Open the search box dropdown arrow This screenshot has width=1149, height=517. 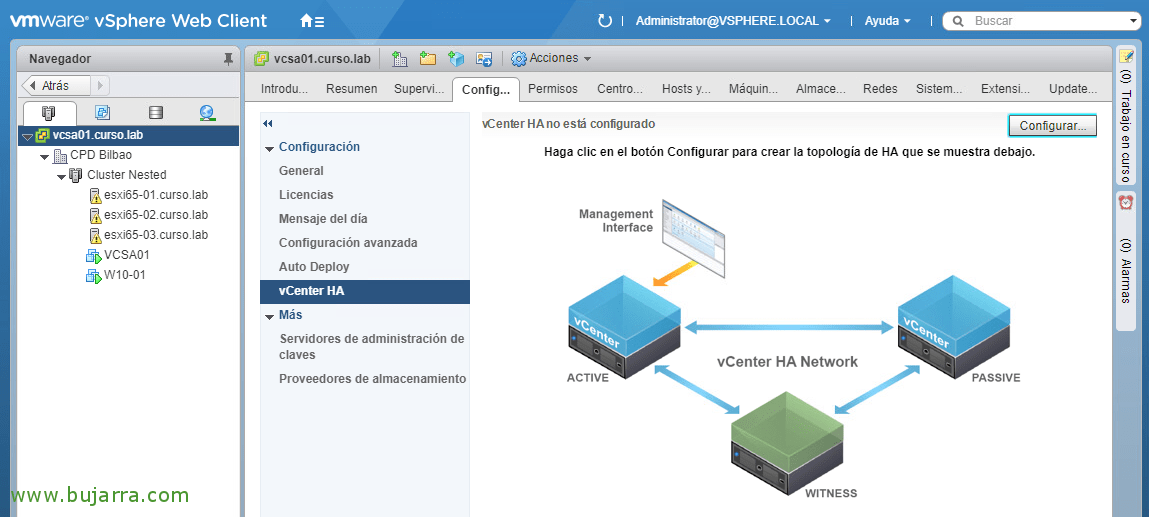[x=1135, y=21]
